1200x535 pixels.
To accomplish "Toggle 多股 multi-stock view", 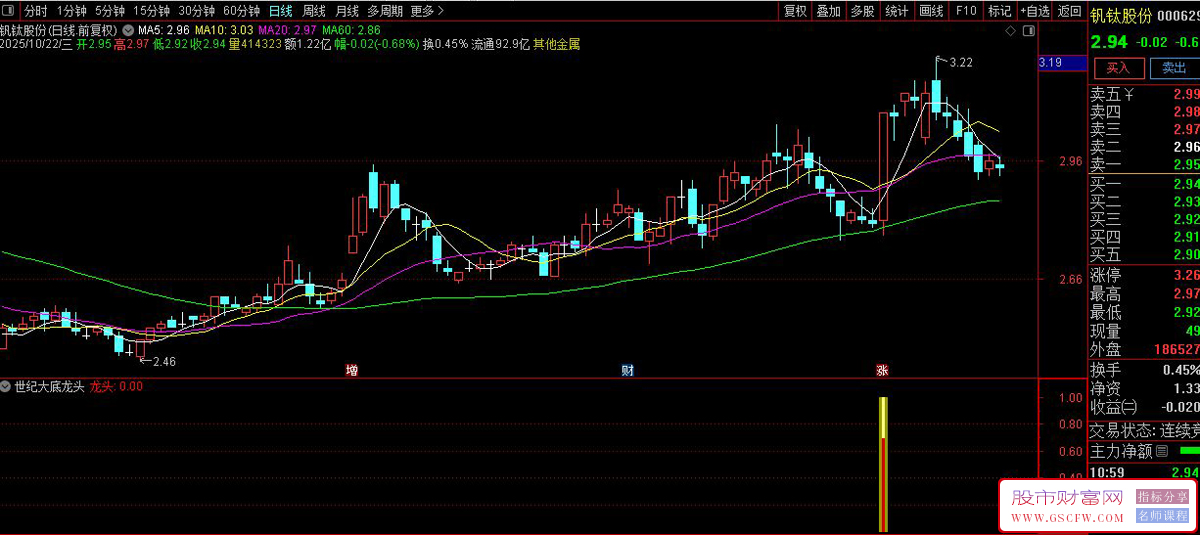I will pos(862,11).
